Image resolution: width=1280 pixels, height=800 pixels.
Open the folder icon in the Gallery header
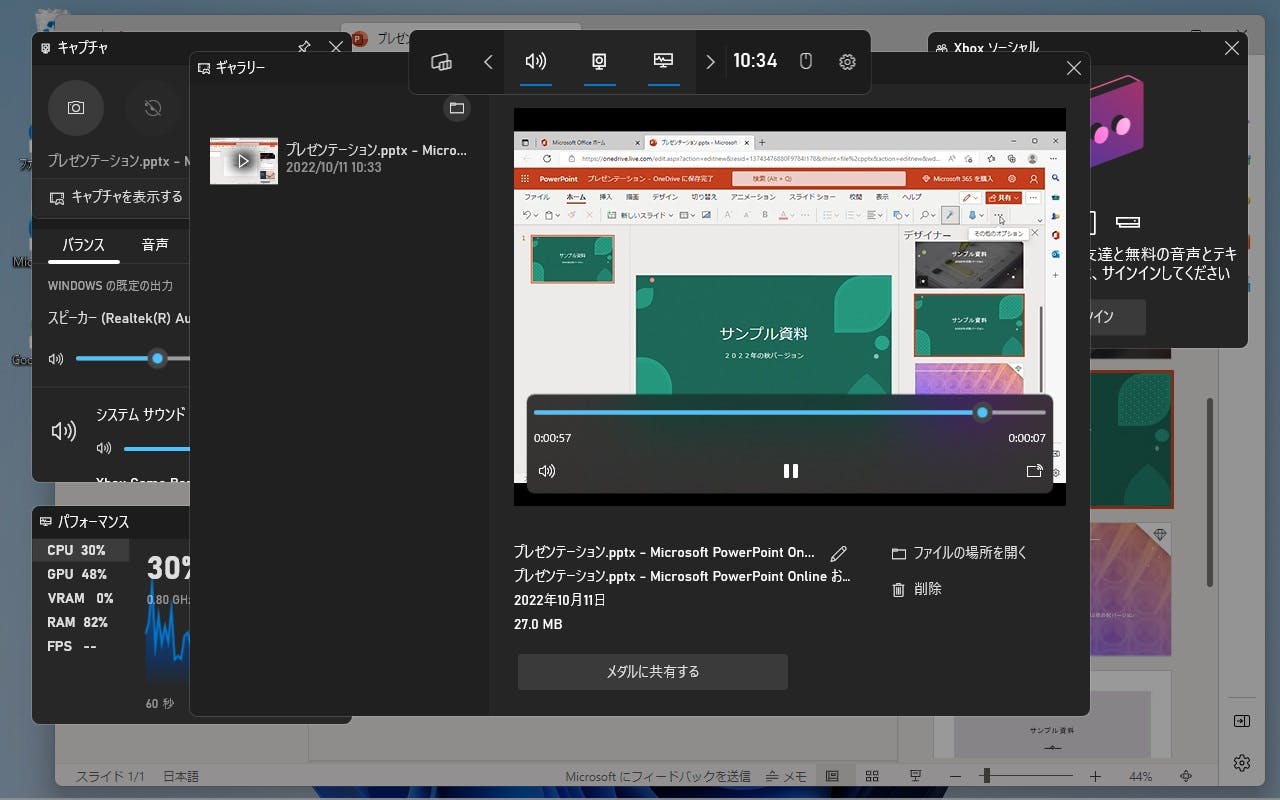coord(457,108)
